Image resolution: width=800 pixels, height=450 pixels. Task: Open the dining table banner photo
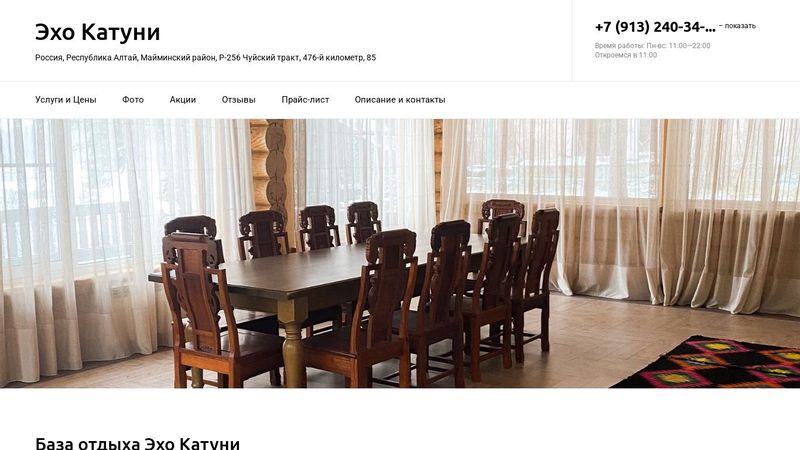click(x=400, y=253)
